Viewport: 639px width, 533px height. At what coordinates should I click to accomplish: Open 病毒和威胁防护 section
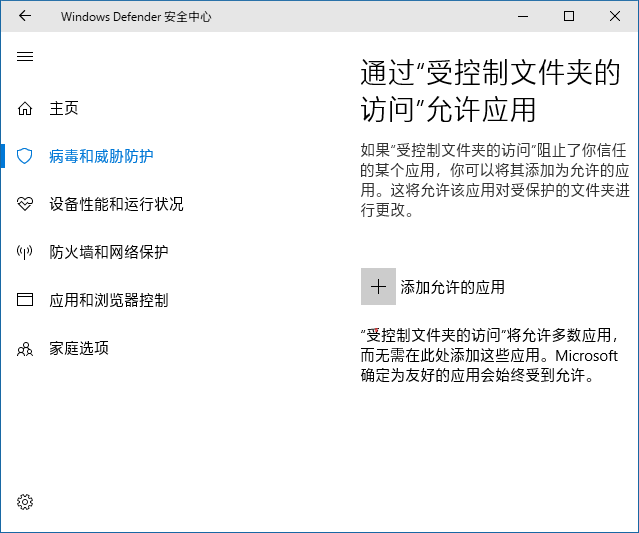point(101,156)
